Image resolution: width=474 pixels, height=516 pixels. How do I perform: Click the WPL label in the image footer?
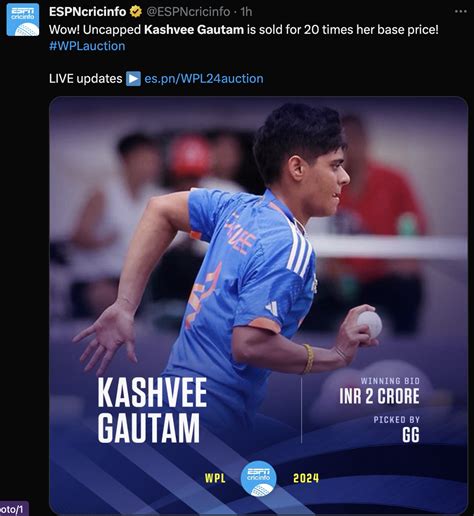pos(215,479)
